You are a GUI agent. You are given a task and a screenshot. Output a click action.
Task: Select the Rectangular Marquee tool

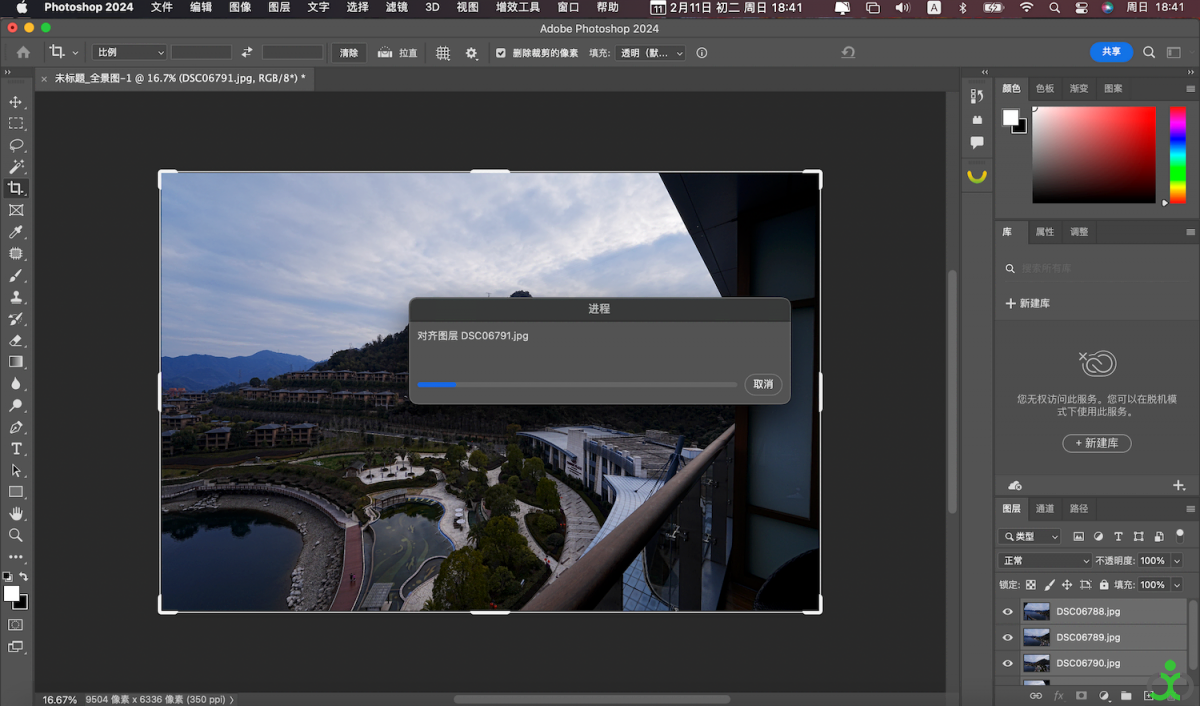click(16, 124)
